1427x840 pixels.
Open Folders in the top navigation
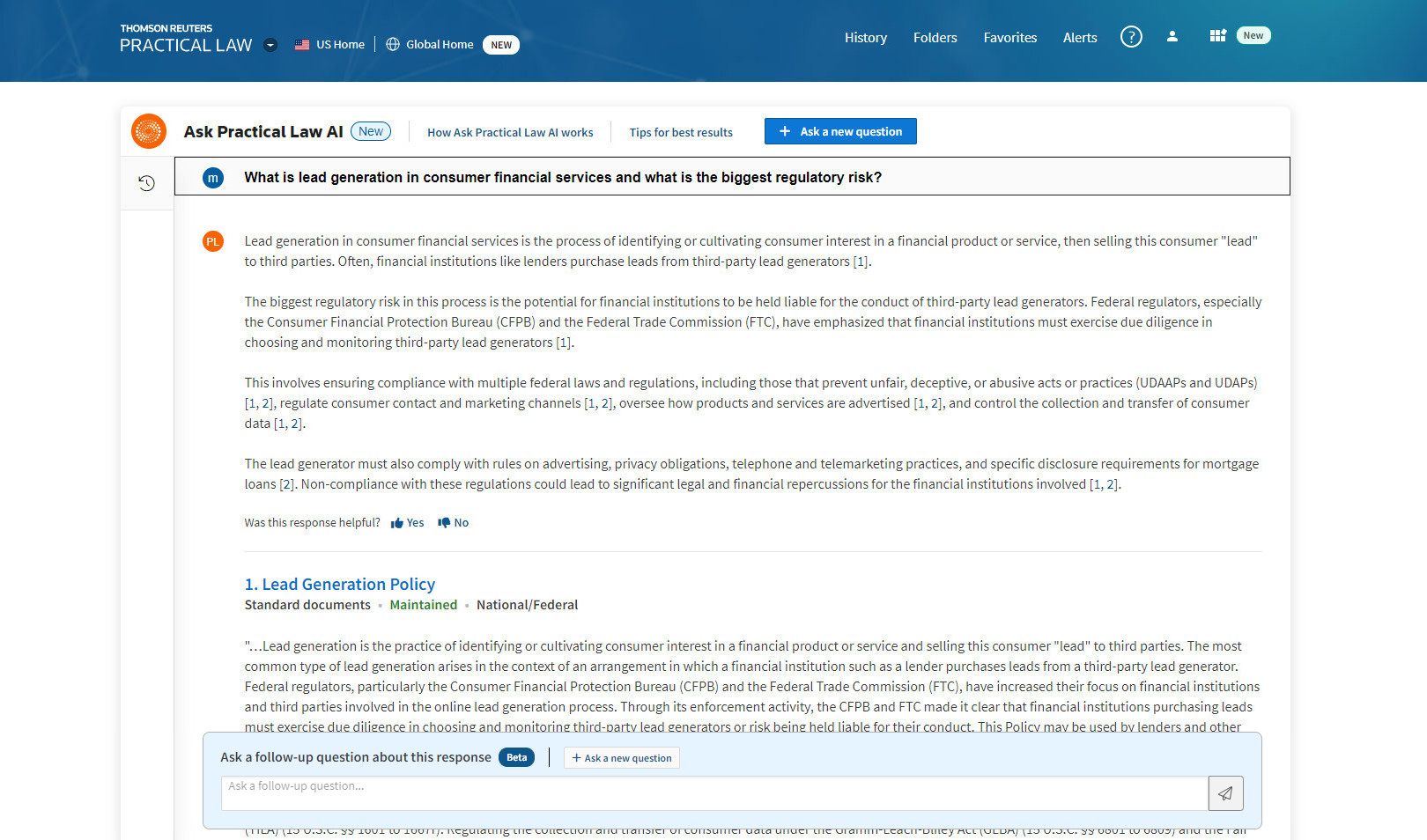pyautogui.click(x=935, y=37)
